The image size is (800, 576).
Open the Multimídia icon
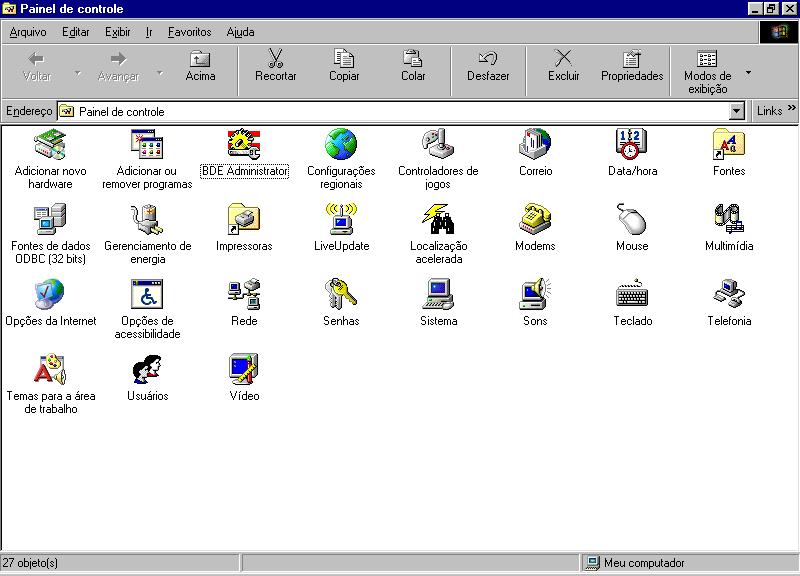(729, 219)
